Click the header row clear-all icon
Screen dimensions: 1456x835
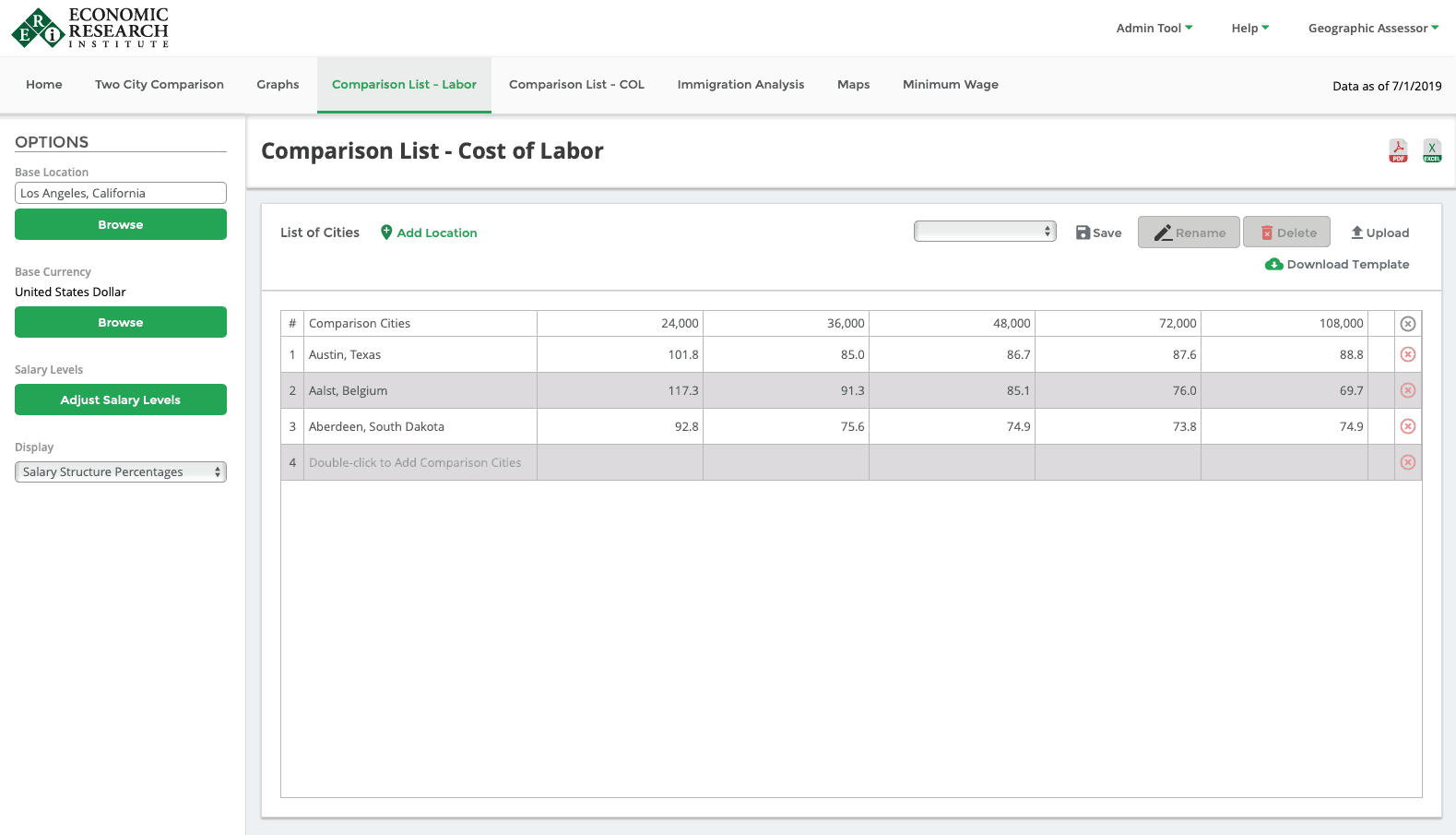pyautogui.click(x=1407, y=324)
